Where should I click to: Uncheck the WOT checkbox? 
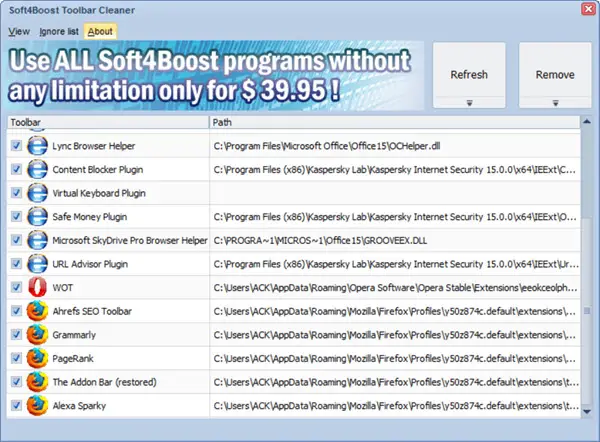16,287
